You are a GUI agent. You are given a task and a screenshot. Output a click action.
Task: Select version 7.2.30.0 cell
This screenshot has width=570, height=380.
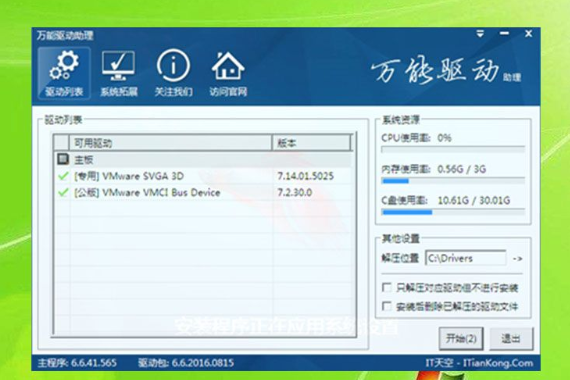click(x=294, y=192)
